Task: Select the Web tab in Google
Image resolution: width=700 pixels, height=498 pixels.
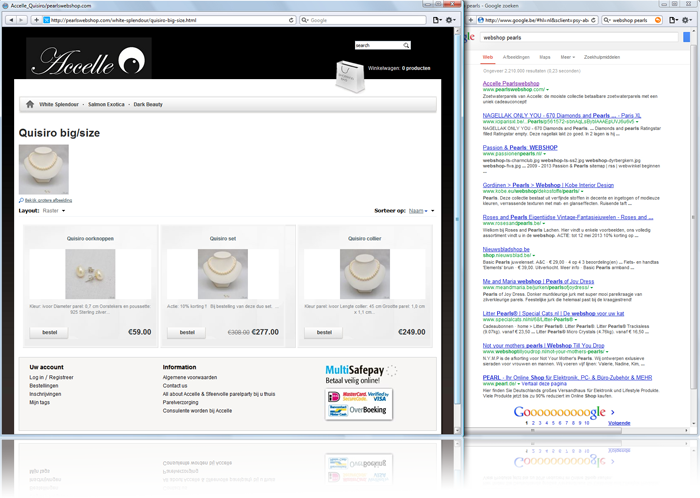Action: click(x=488, y=57)
